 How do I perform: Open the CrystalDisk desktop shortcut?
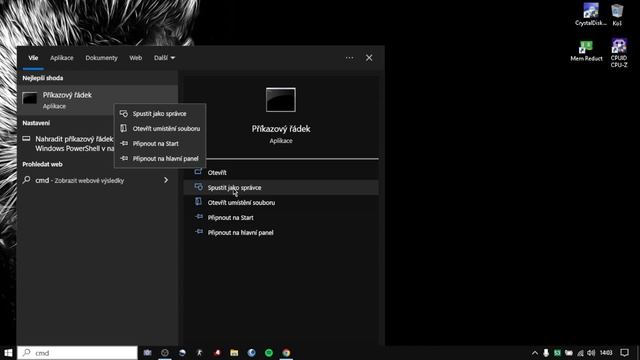click(591, 15)
